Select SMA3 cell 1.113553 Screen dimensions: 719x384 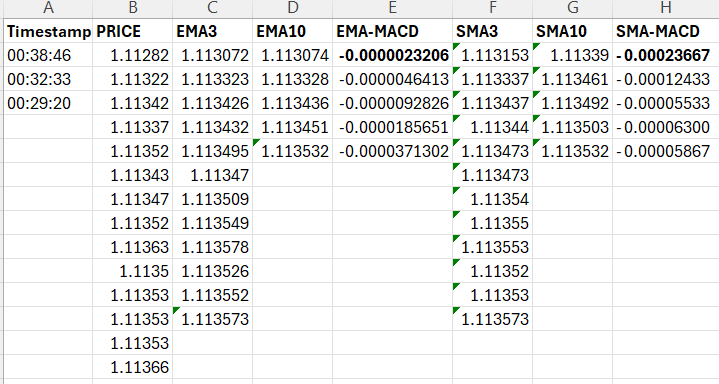(x=492, y=247)
